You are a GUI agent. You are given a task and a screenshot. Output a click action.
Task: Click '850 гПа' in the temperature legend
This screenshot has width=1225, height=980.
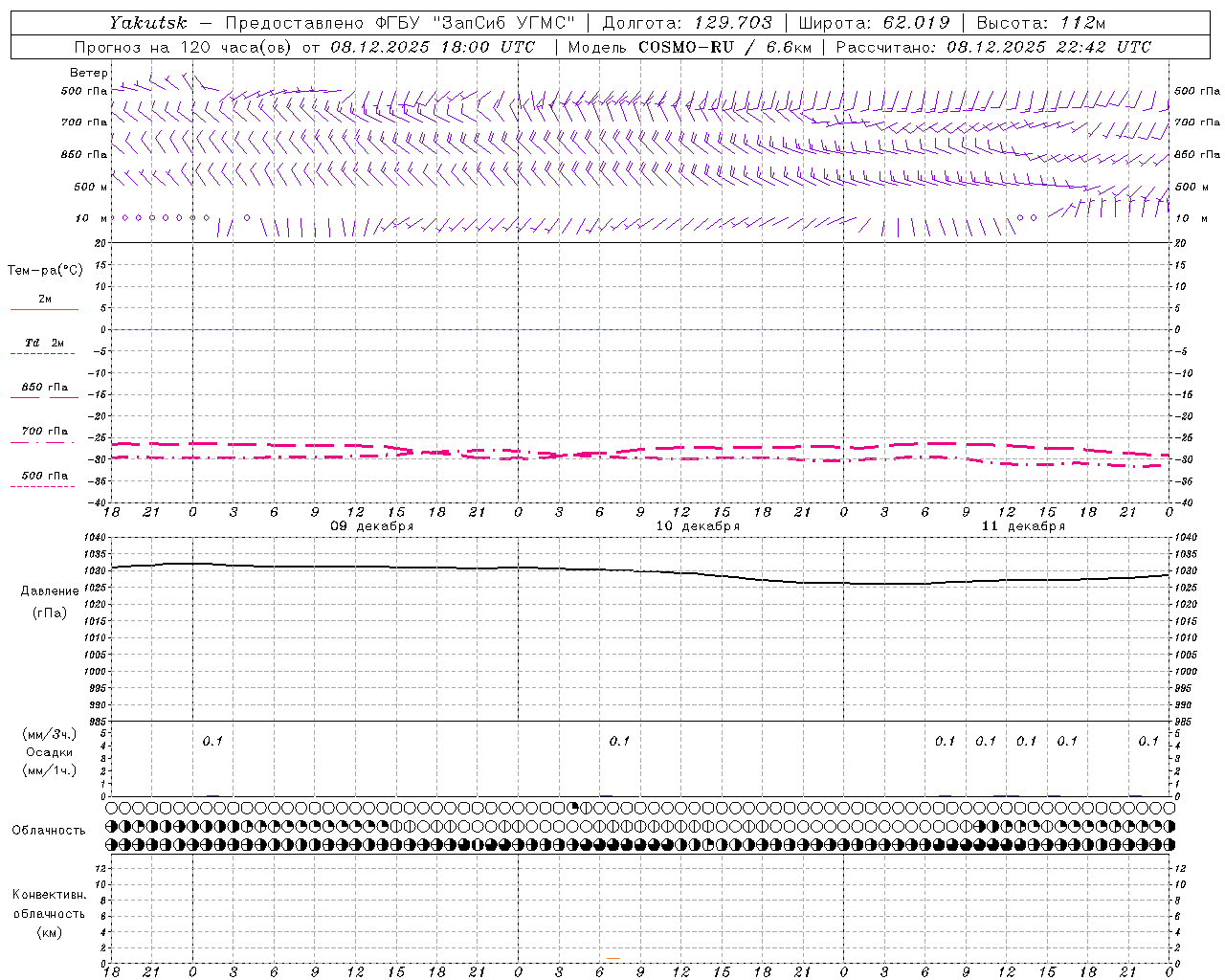[44, 388]
